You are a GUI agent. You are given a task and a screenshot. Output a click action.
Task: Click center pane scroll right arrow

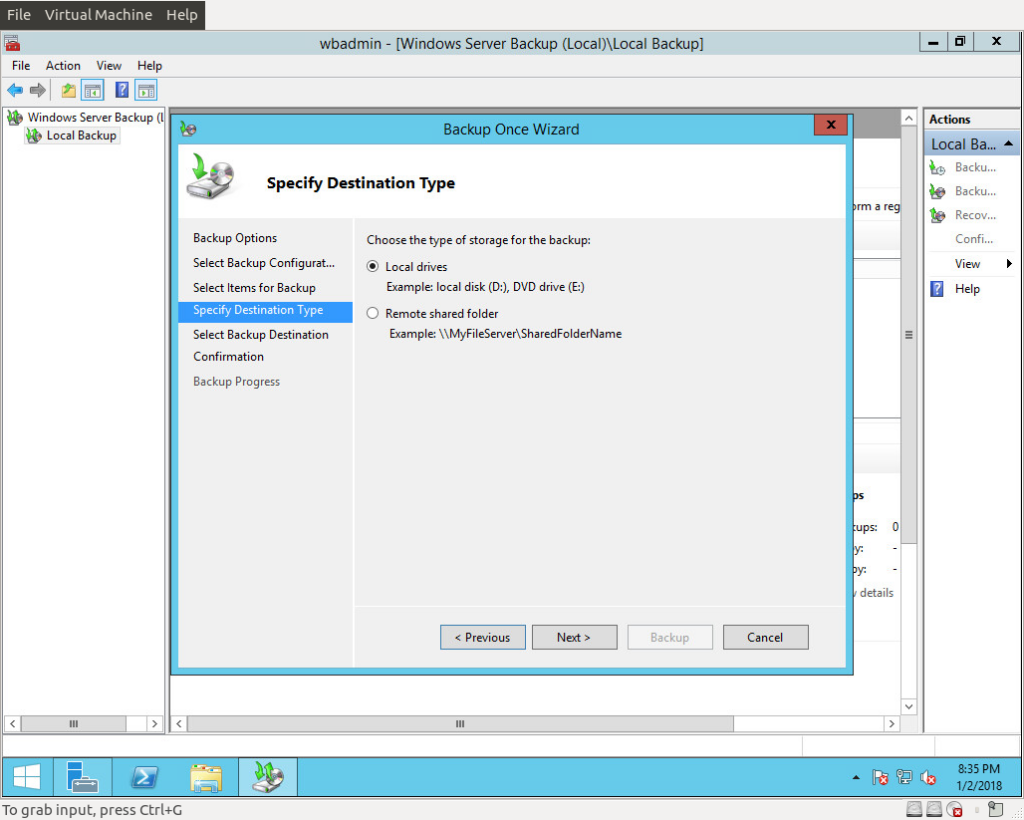pyautogui.click(x=892, y=723)
